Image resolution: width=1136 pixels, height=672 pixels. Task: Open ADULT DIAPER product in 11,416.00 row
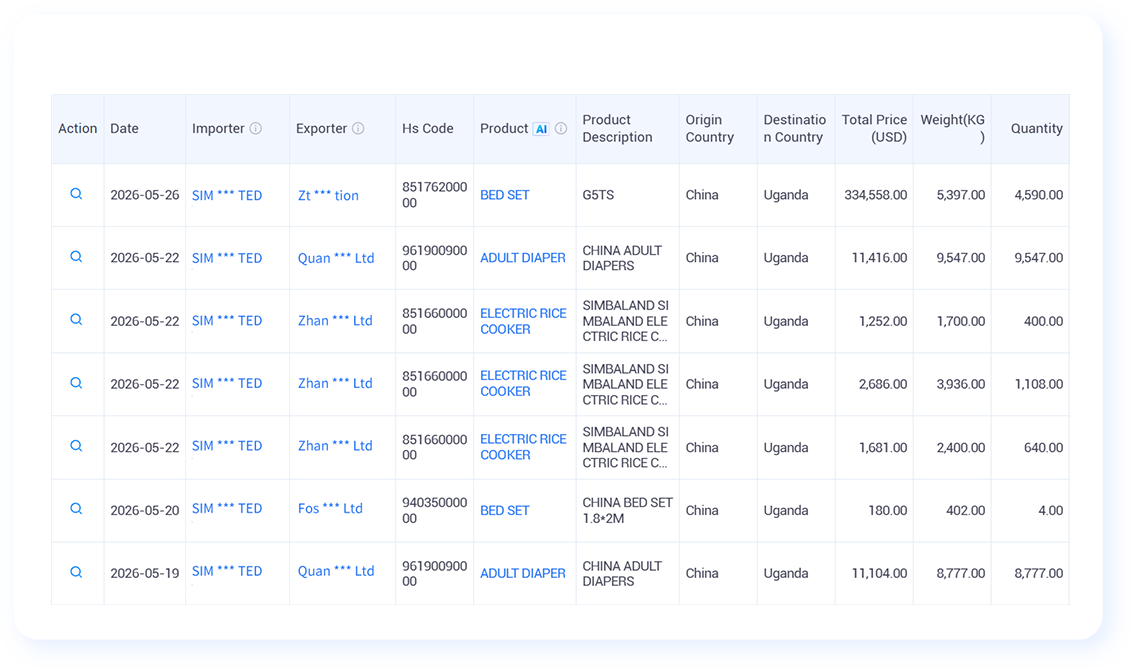pyautogui.click(x=522, y=259)
